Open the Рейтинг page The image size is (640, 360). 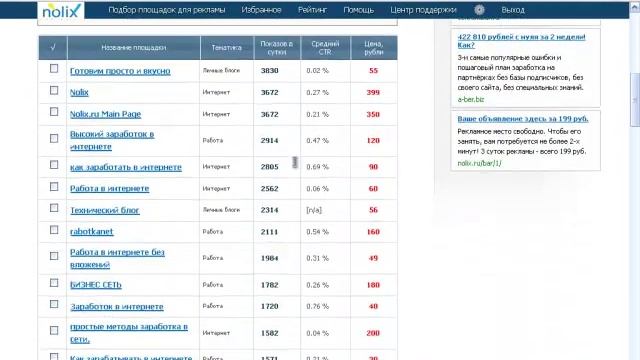(312, 10)
